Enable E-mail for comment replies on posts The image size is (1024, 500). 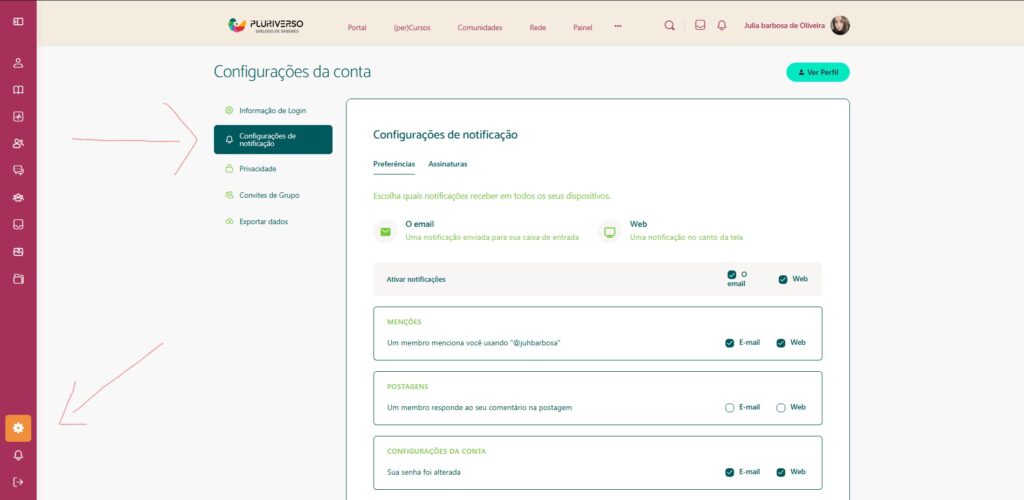pyautogui.click(x=729, y=408)
